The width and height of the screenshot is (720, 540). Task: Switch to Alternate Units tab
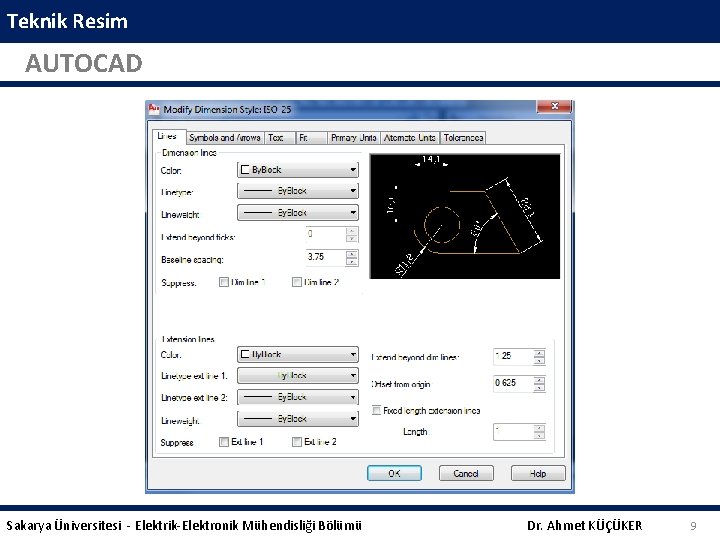410,138
